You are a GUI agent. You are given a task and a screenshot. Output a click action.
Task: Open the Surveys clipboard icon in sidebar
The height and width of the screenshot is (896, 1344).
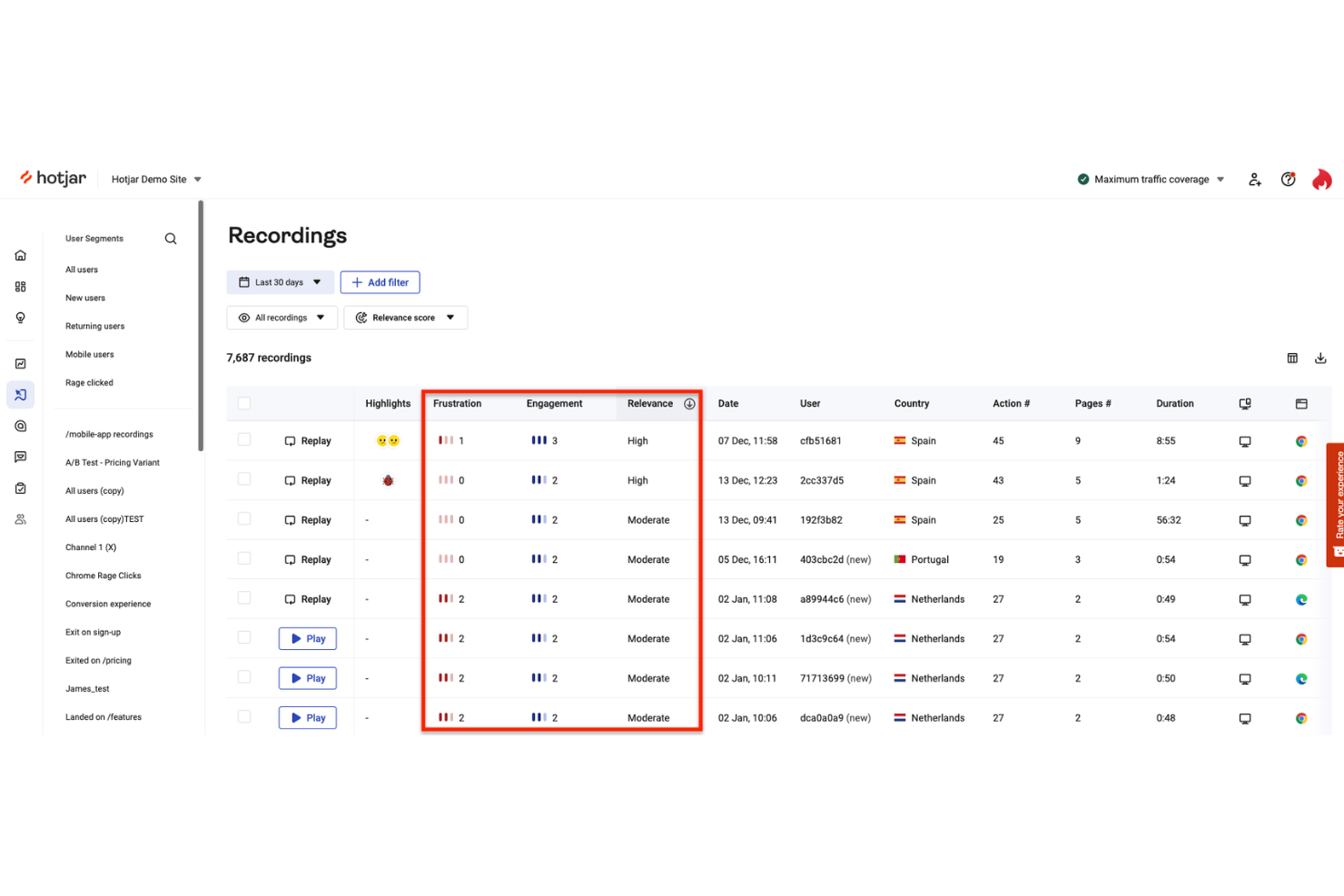coord(21,488)
